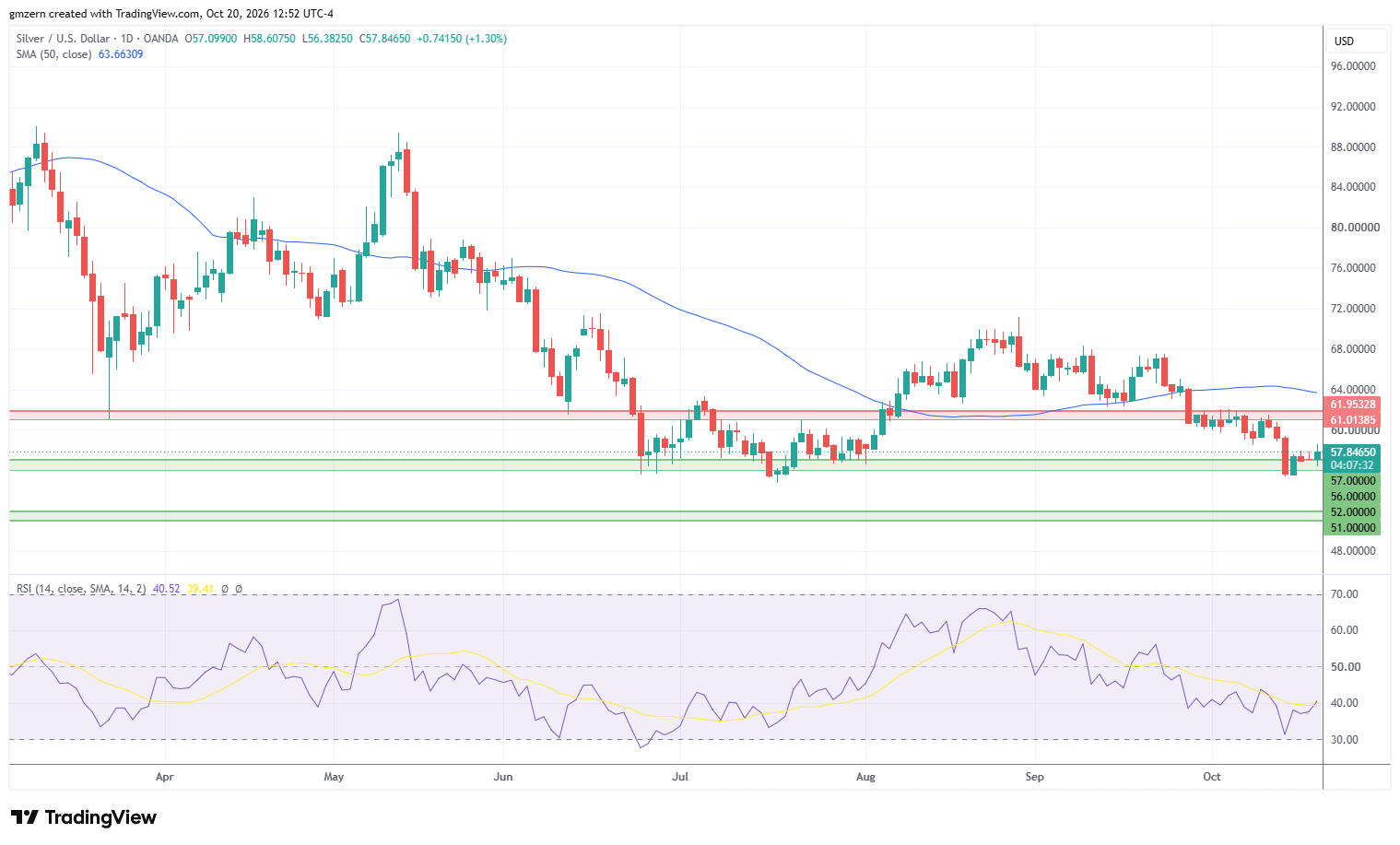Image resolution: width=1400 pixels, height=845 pixels.
Task: Click the 70.00 level on RSI axis
Action: point(1345,594)
